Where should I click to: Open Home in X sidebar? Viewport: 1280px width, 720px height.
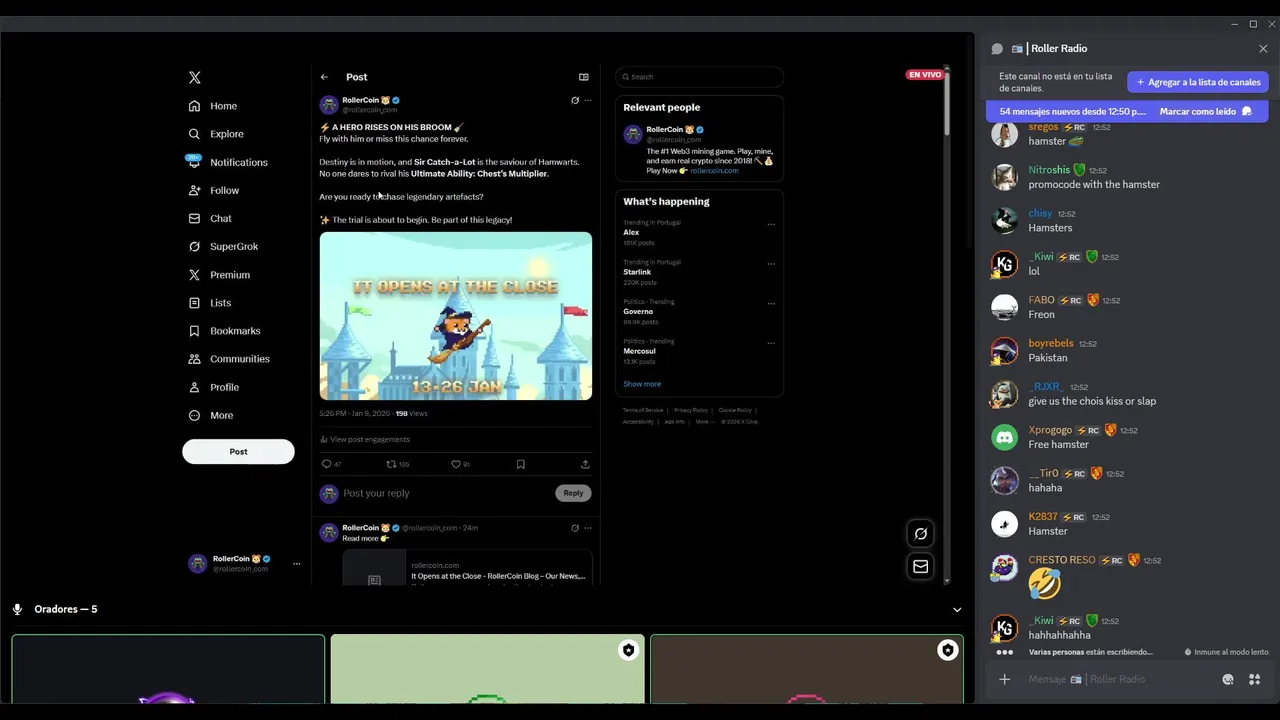pos(213,106)
